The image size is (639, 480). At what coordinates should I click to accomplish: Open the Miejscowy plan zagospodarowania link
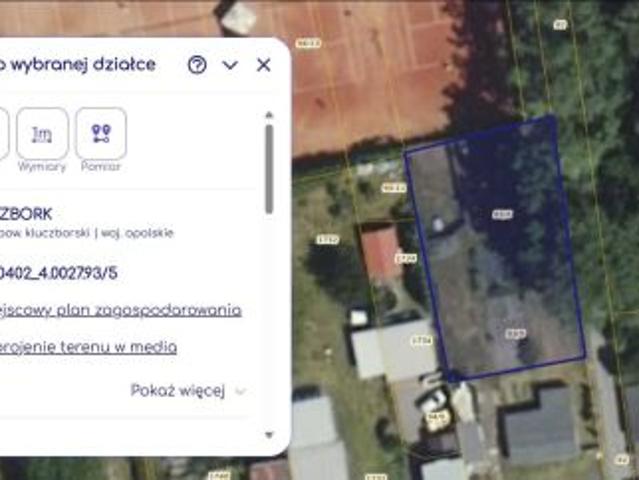pyautogui.click(x=120, y=310)
